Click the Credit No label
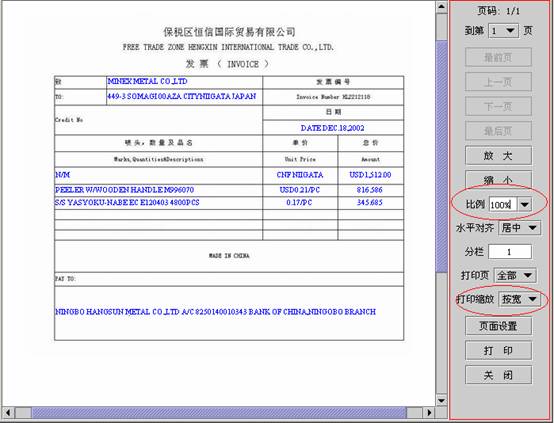The image size is (554, 423). pos(69,120)
